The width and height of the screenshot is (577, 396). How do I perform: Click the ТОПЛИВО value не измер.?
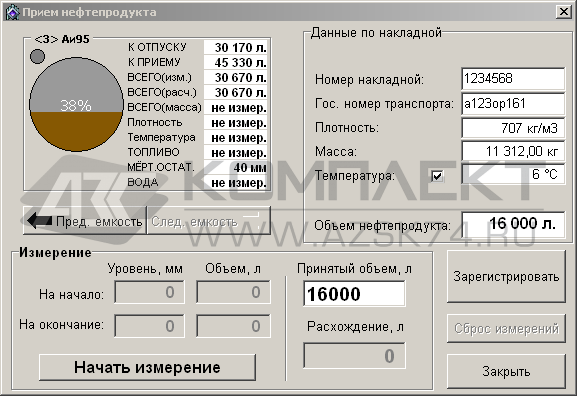pos(236,152)
